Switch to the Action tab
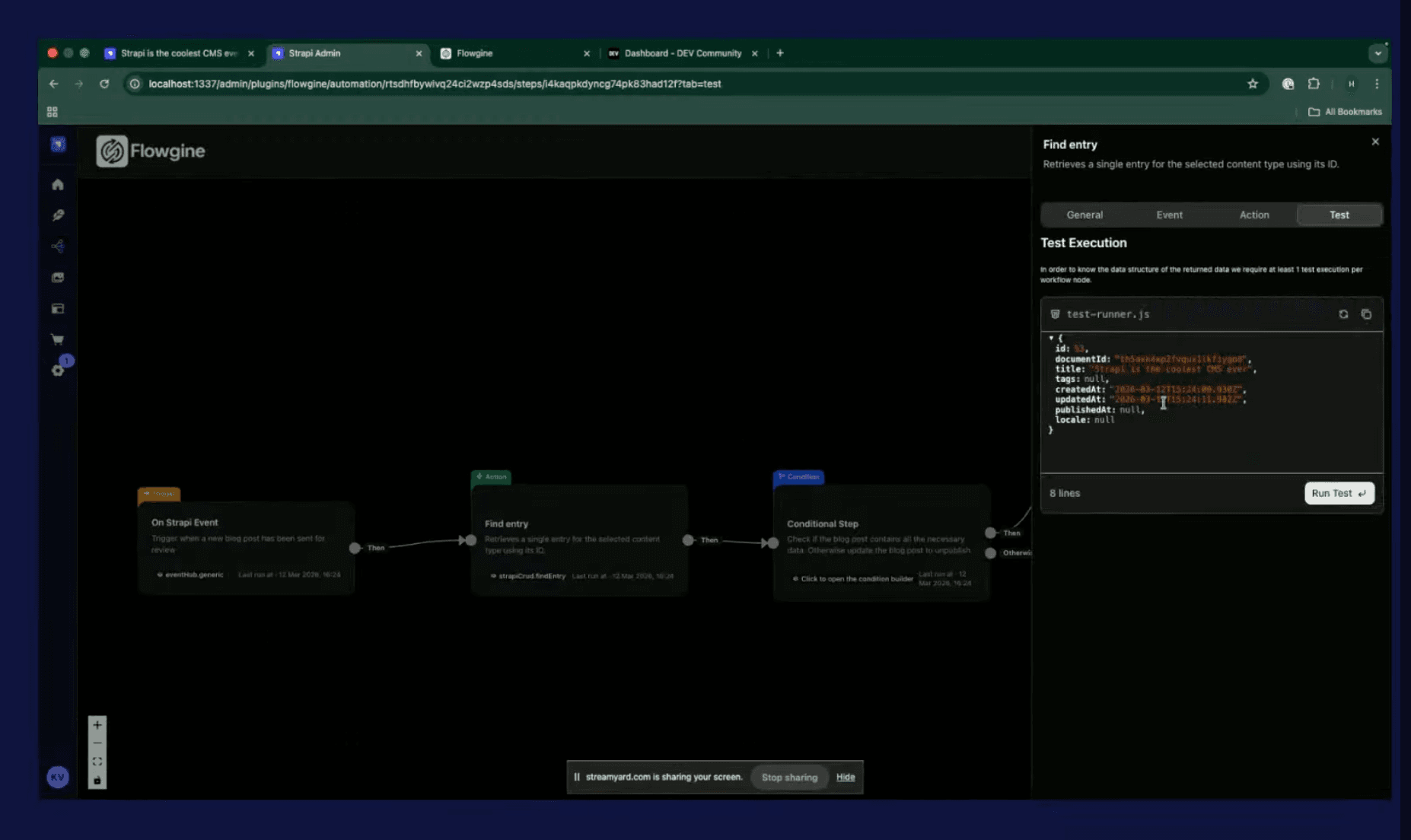Screen dimensions: 1411x840 [x=1254, y=215]
